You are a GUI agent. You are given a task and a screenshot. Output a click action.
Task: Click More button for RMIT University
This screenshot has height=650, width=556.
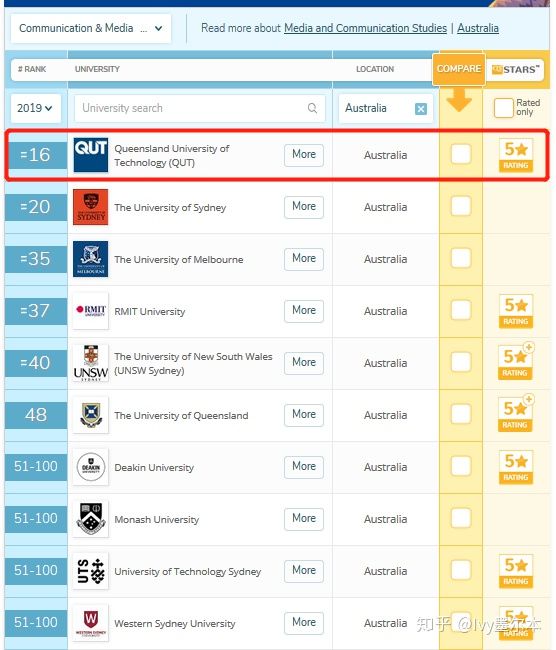click(x=304, y=310)
